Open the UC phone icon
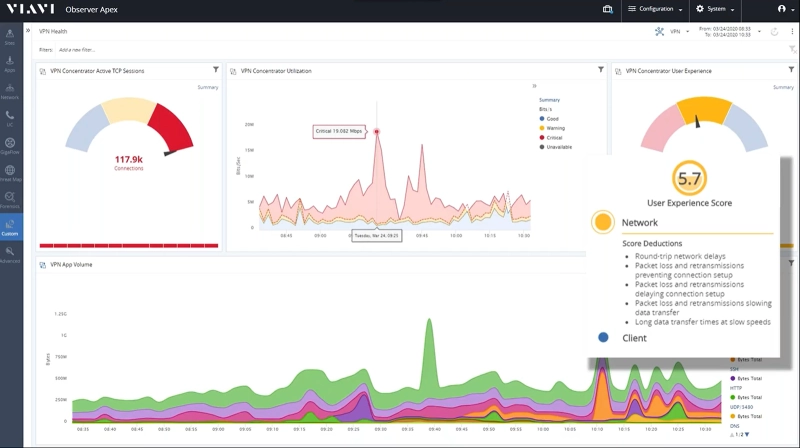 tap(10, 118)
